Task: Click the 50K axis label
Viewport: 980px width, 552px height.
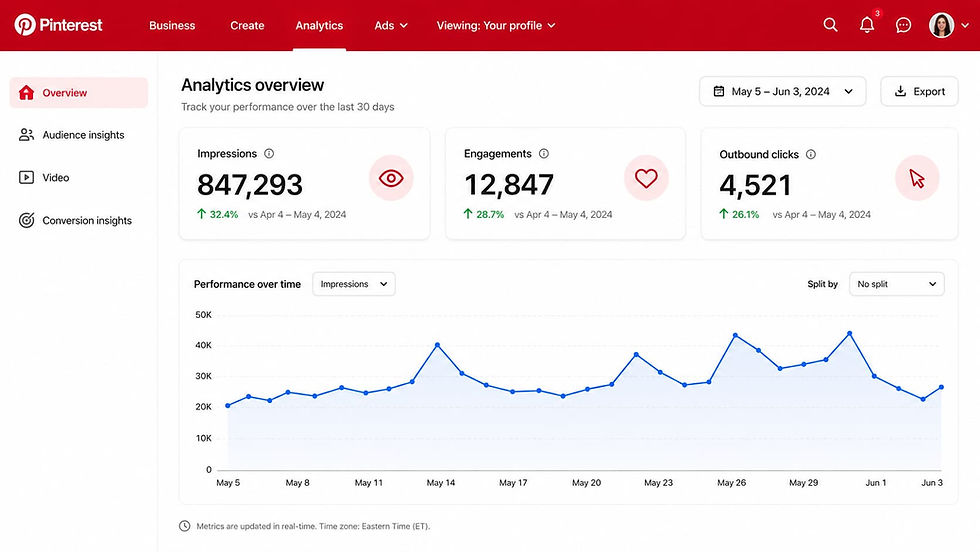Action: click(x=204, y=314)
